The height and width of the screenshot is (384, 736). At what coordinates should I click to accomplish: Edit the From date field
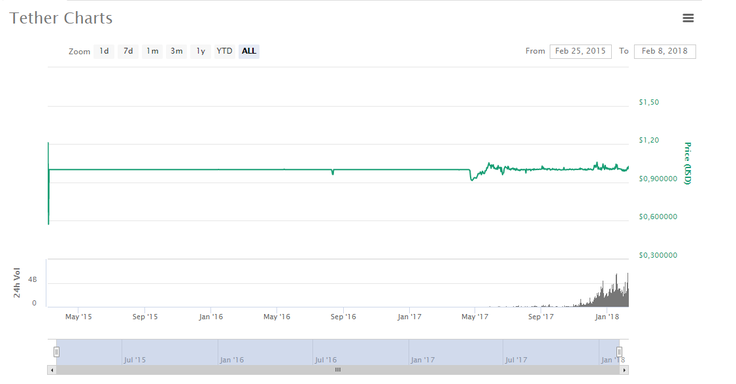581,51
